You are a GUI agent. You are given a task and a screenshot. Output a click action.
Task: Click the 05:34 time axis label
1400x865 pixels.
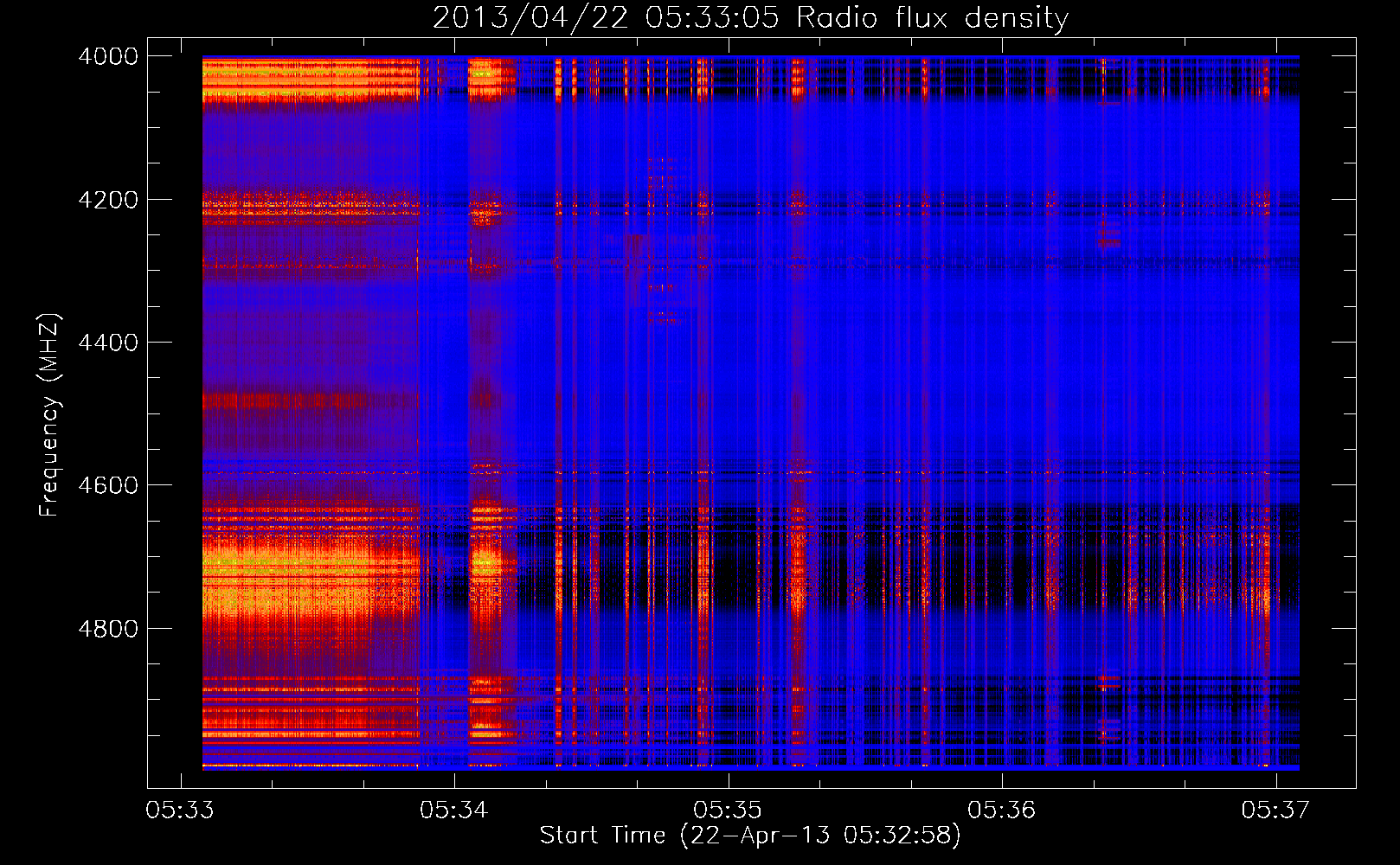454,810
